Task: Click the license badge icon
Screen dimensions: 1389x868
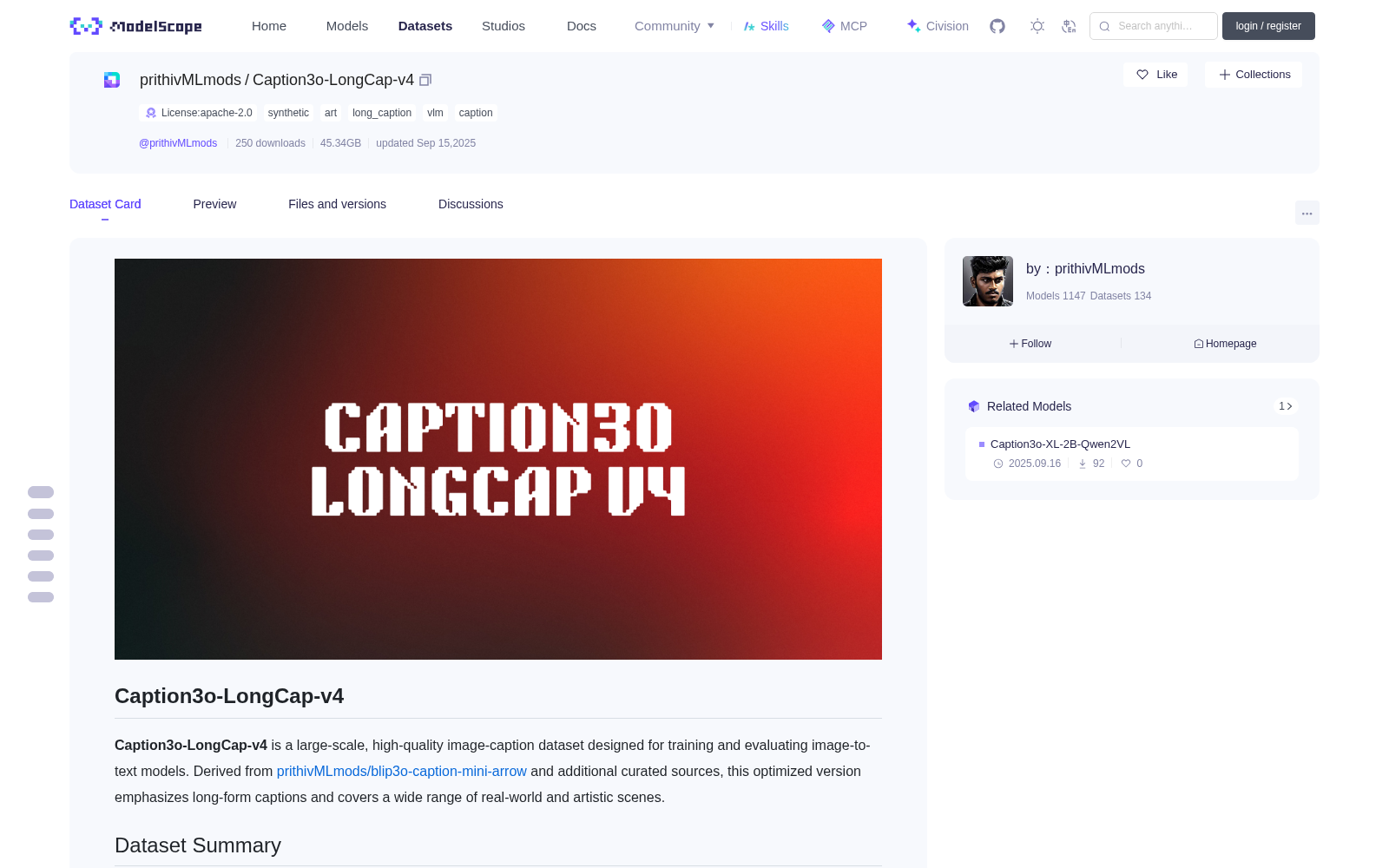Action: pos(151,113)
